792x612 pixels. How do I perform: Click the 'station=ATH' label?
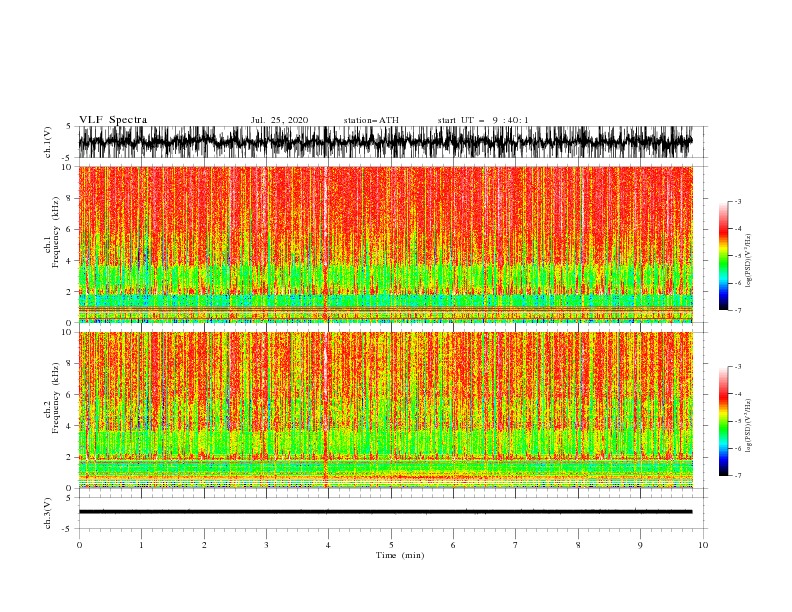click(x=371, y=120)
